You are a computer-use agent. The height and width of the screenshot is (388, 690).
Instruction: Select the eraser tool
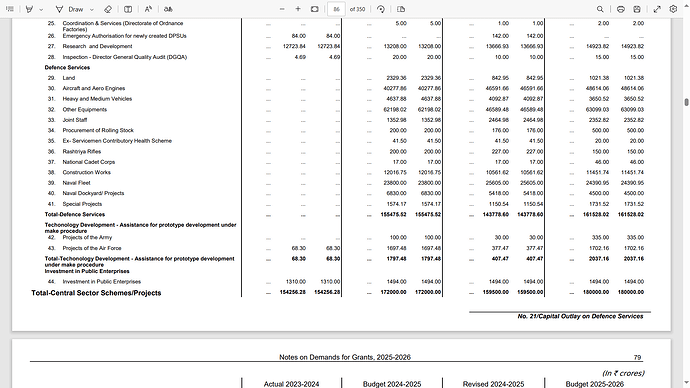108,9
